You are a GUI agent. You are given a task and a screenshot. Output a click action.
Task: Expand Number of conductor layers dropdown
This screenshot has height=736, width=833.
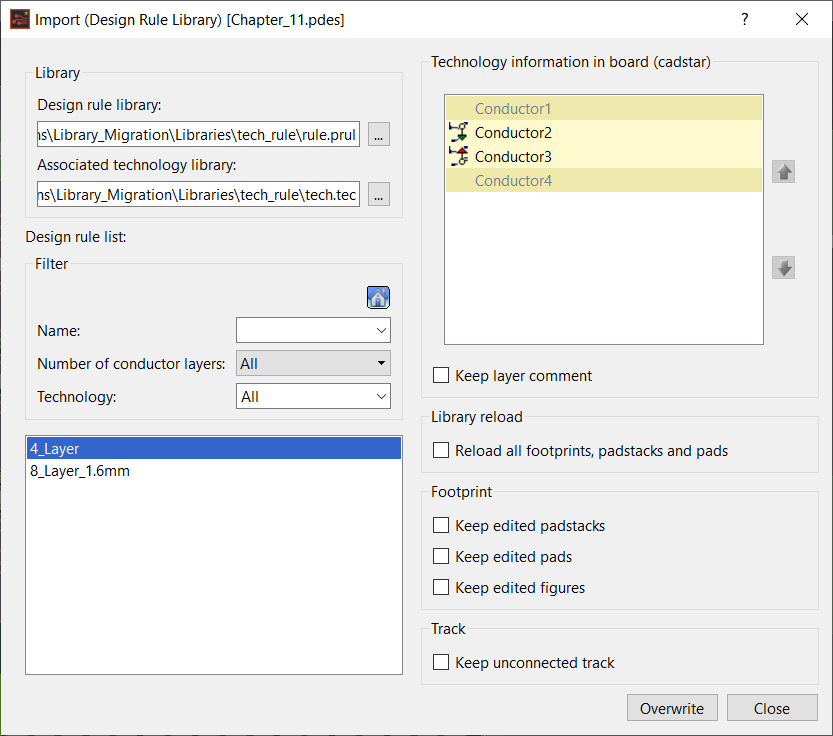[x=313, y=363]
